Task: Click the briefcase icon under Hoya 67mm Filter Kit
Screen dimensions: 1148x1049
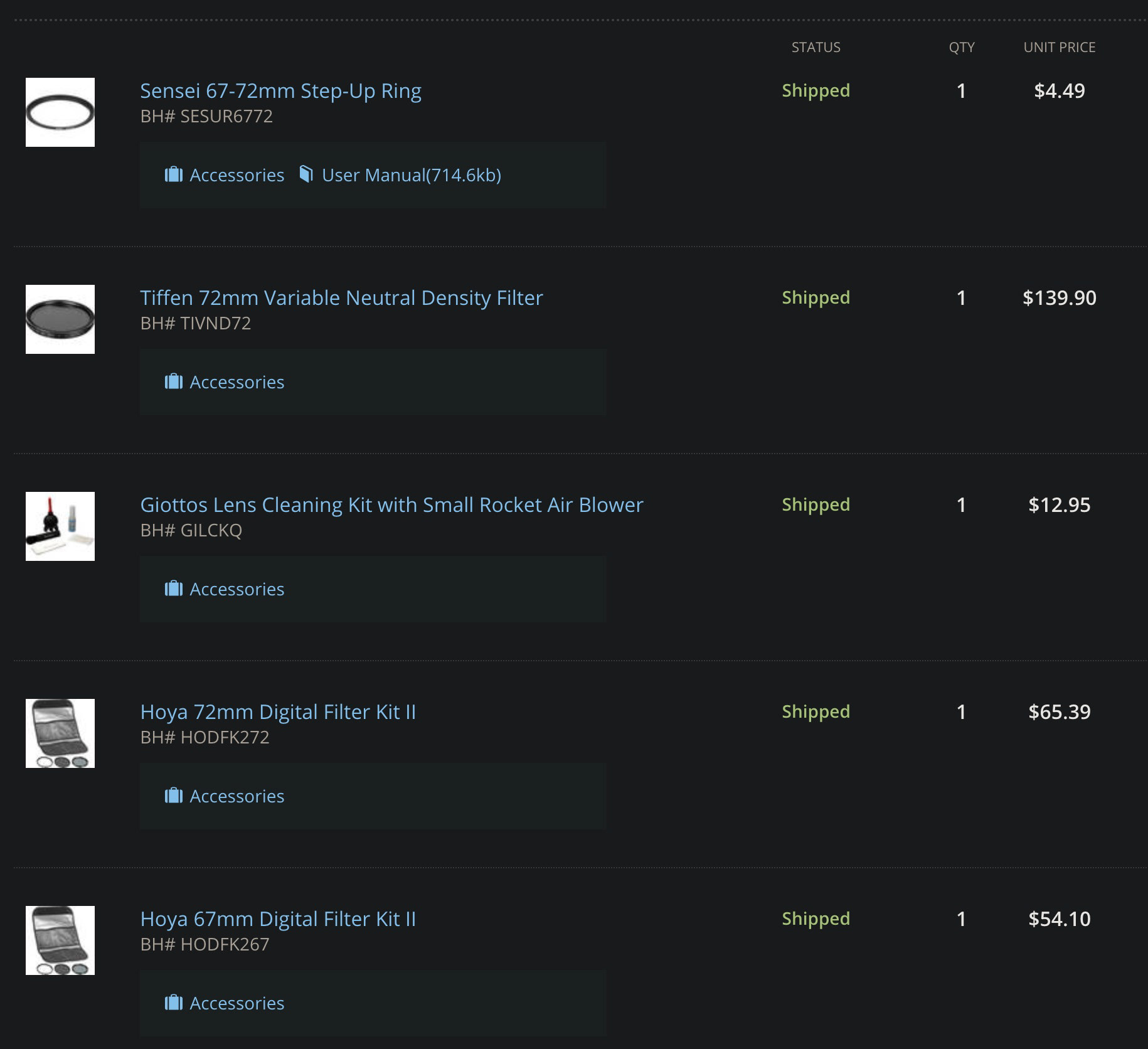Action: (173, 1003)
